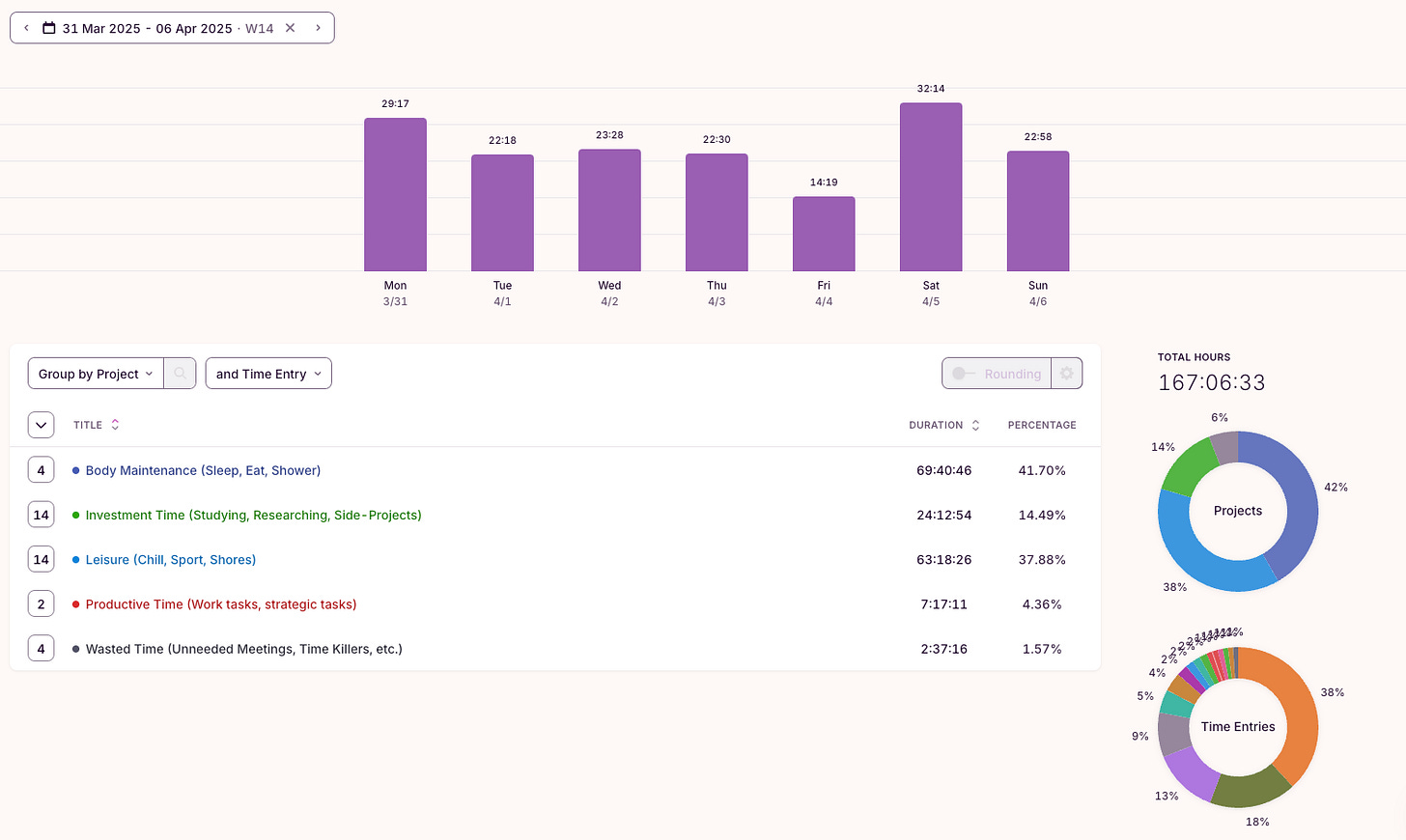Screen dimensions: 1406x840
Task: Expand Productive Time entries count box
Action: (x=41, y=604)
